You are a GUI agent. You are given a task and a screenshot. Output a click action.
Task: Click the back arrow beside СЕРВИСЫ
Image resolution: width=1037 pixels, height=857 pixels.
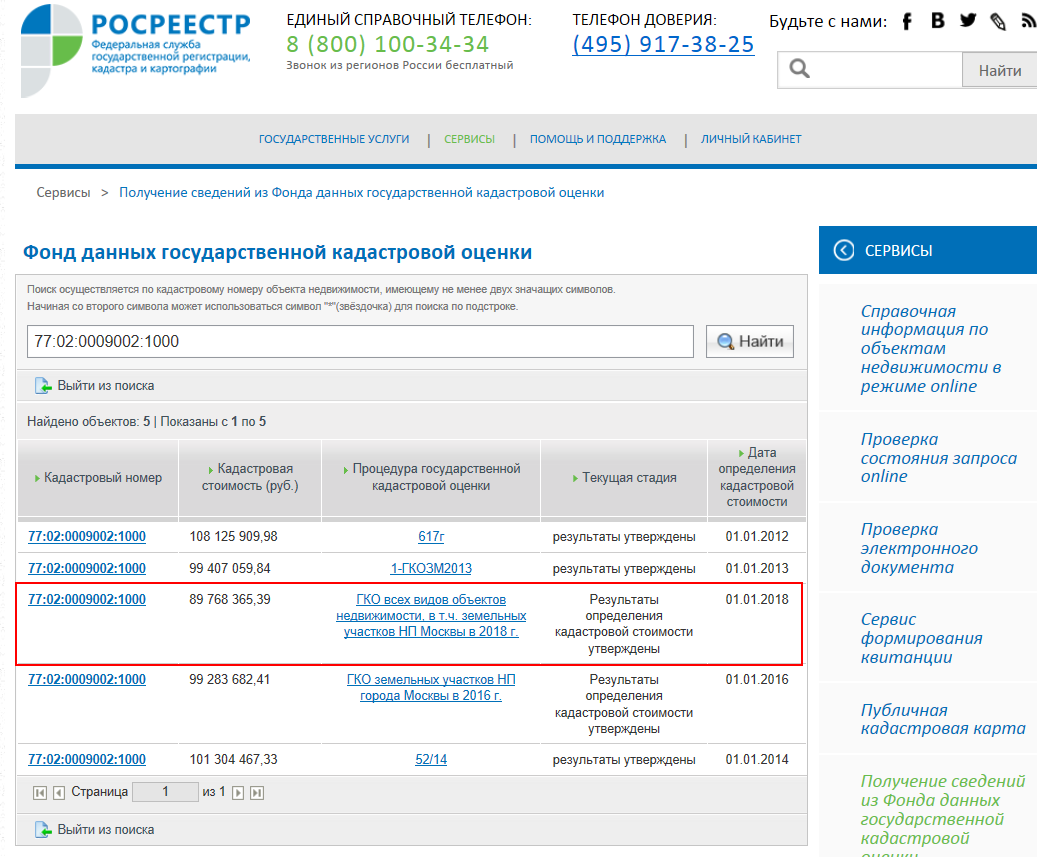point(843,251)
